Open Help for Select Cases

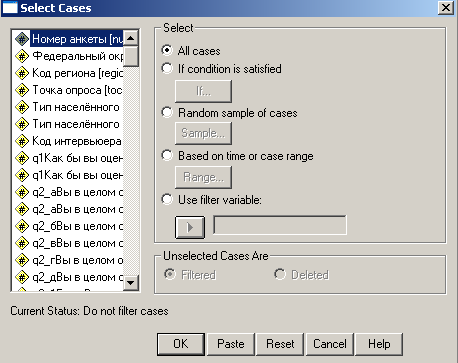[x=379, y=344]
